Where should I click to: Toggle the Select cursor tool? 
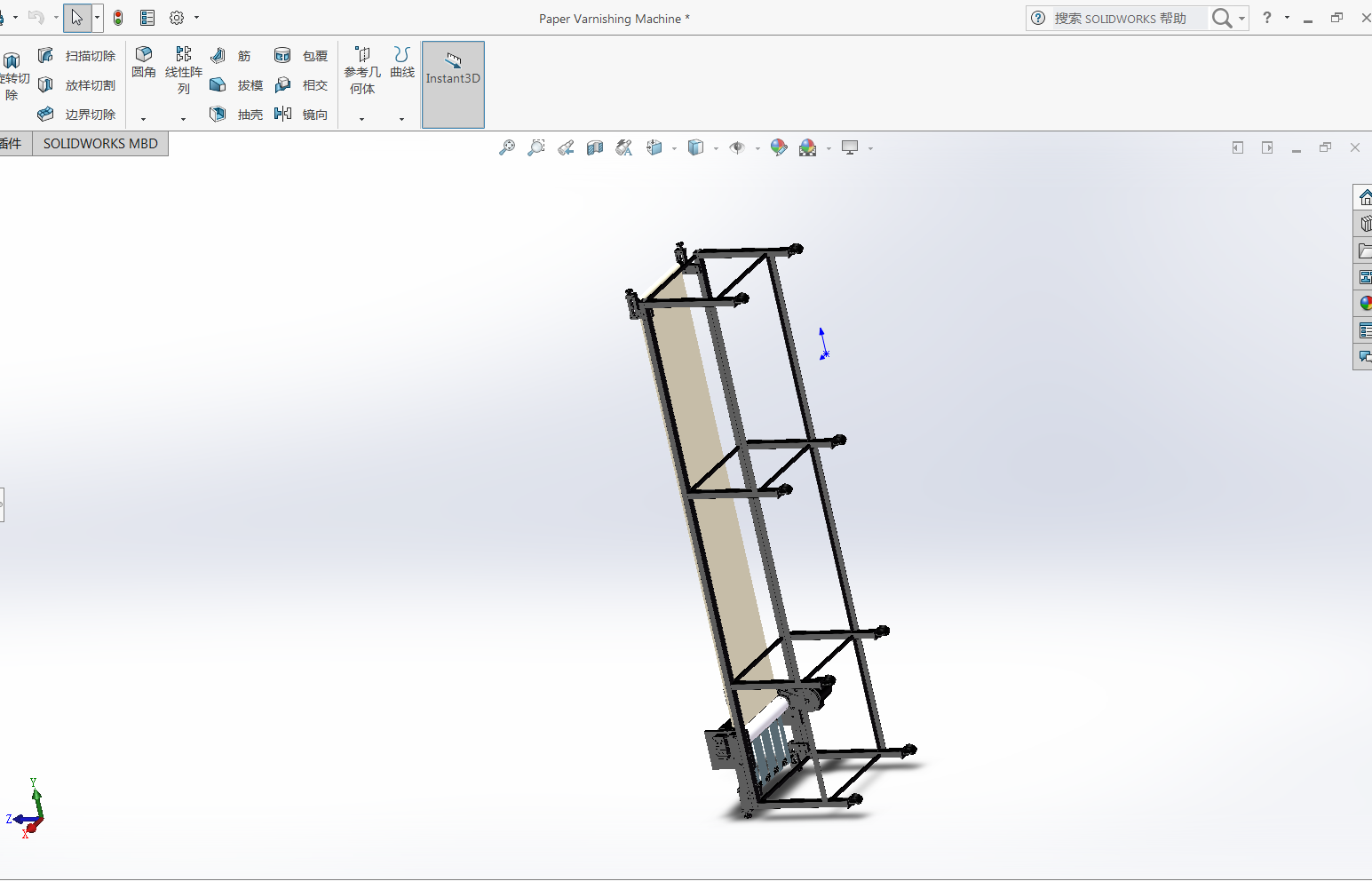(77, 18)
